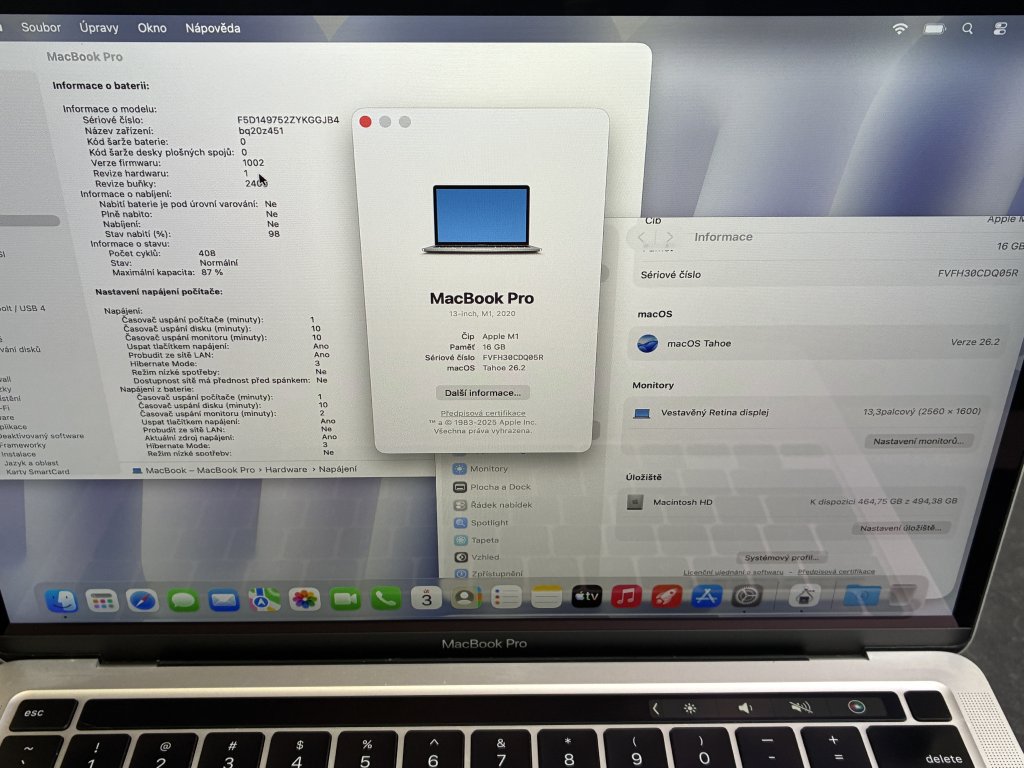Viewport: 1024px width, 768px height.
Task: Click the Wi-Fi status icon in menu bar
Action: 900,29
